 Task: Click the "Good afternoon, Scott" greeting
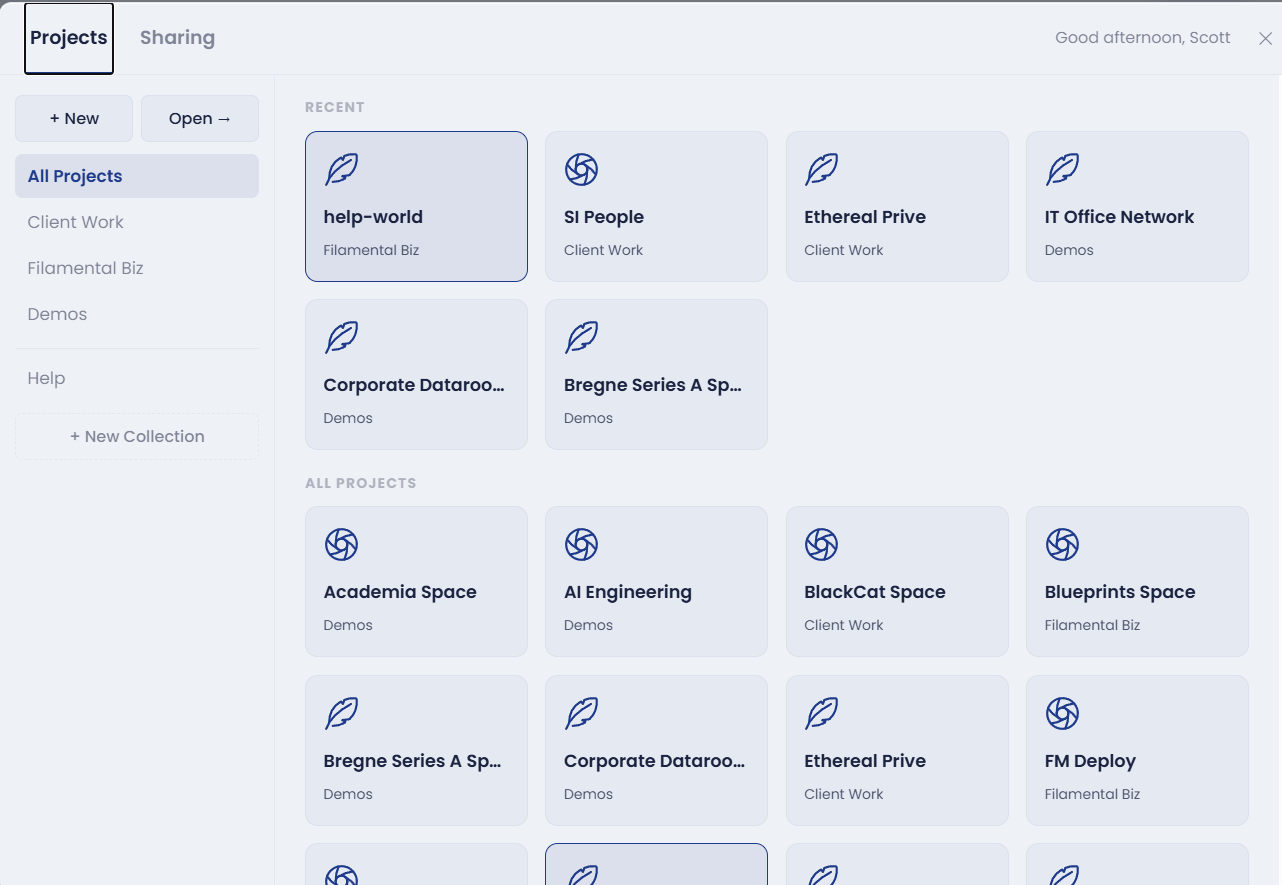[1143, 38]
